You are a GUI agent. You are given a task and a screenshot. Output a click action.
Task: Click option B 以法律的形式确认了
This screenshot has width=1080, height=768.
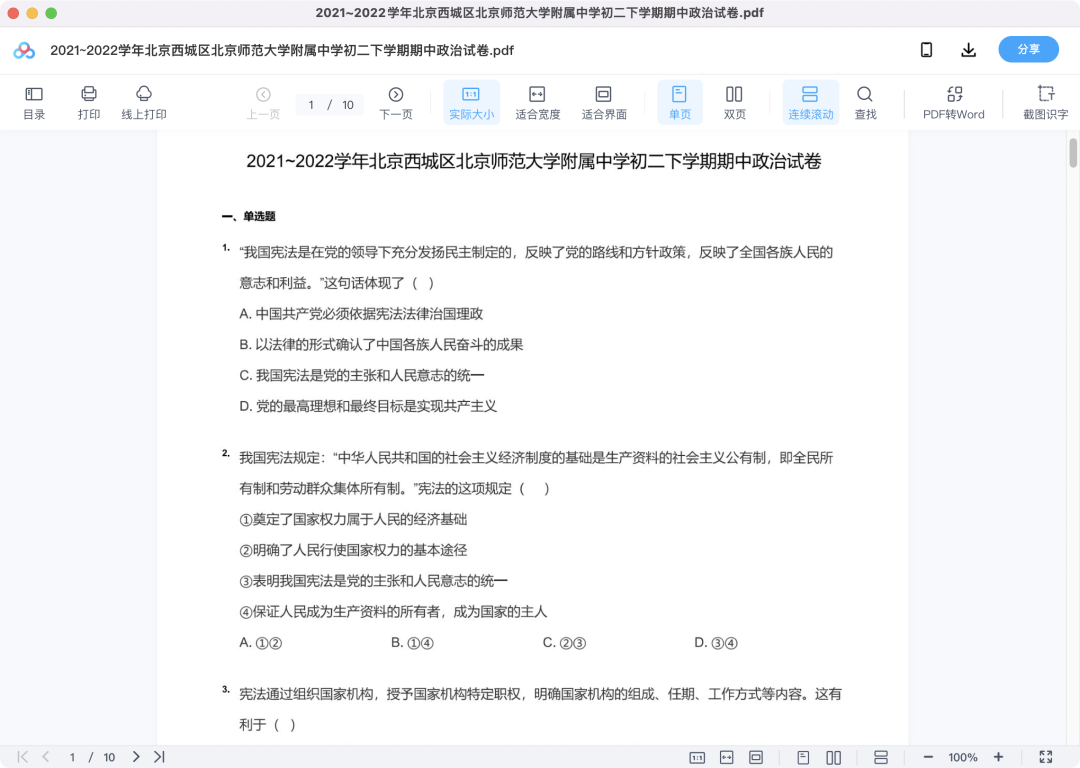coord(381,344)
